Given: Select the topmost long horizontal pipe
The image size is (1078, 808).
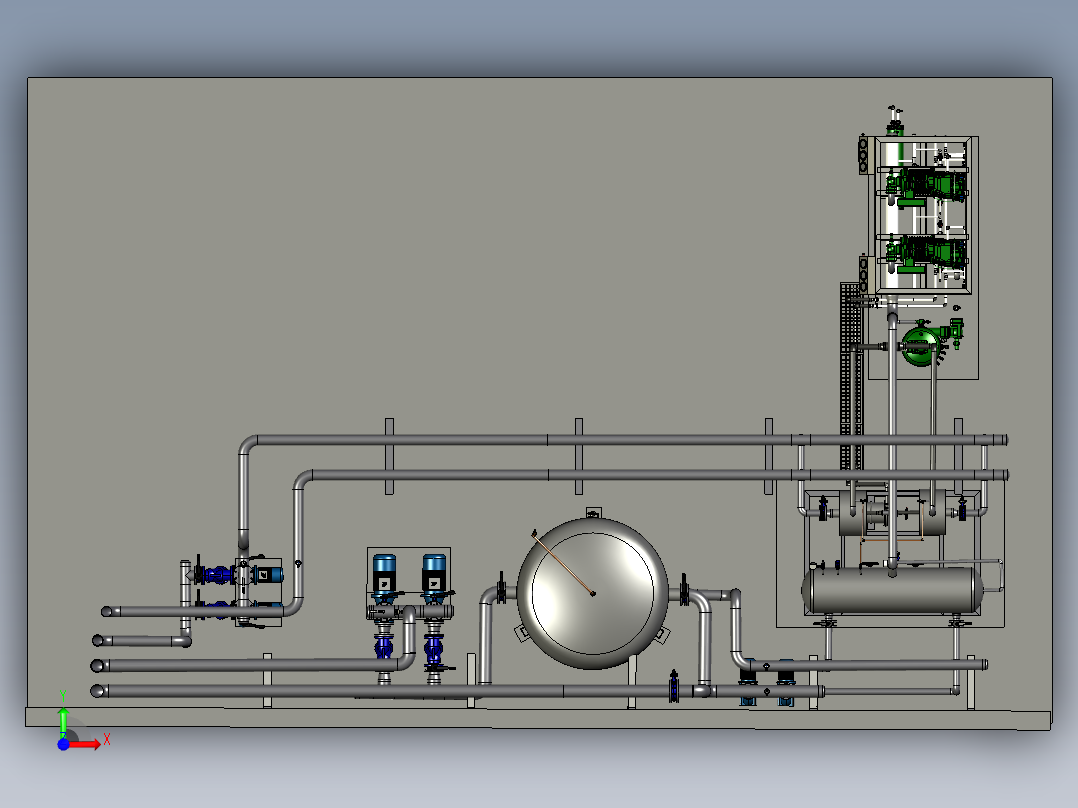Looking at the screenshot, I should [626, 439].
